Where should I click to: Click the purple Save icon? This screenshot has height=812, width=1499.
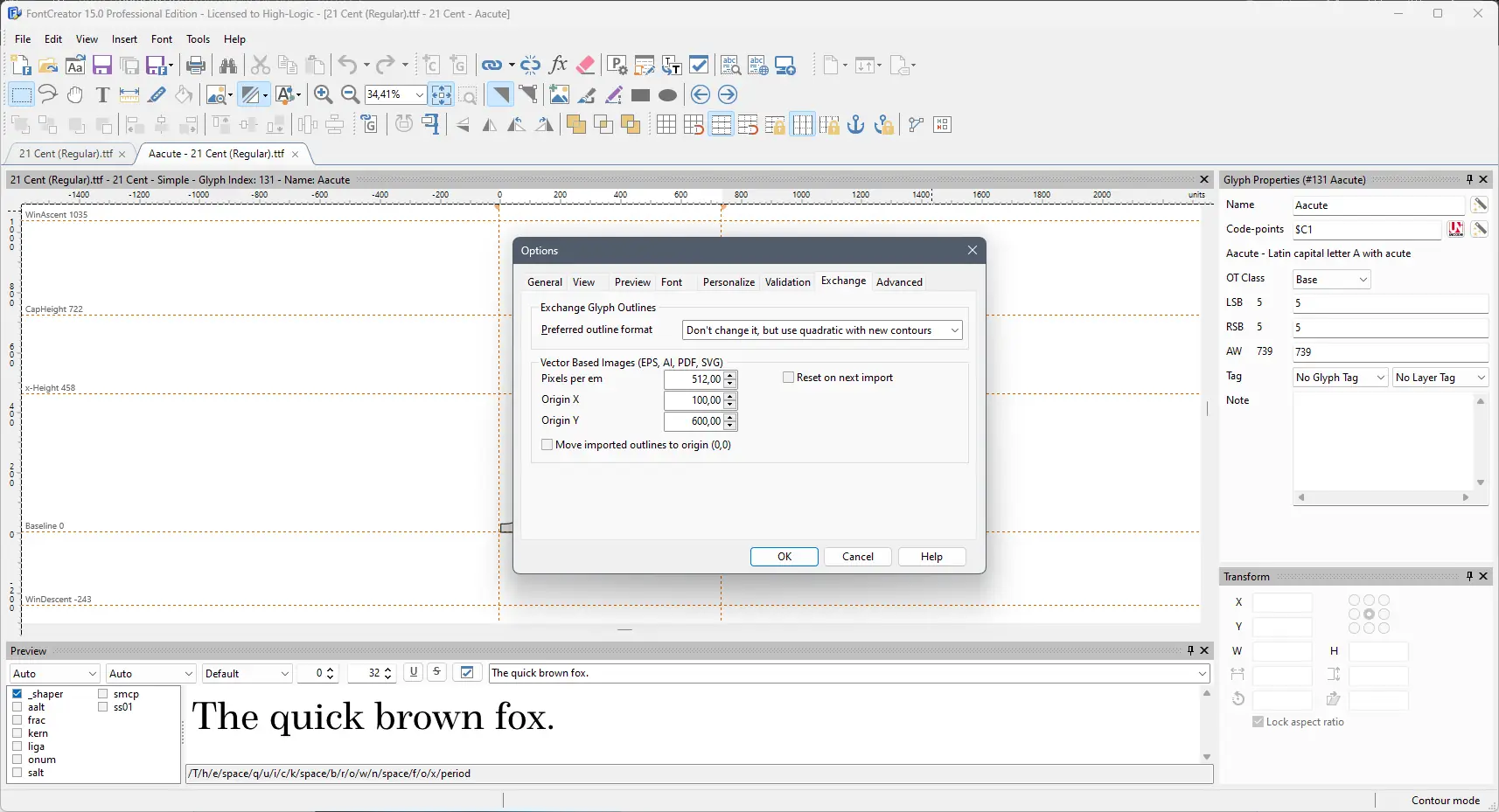[102, 66]
